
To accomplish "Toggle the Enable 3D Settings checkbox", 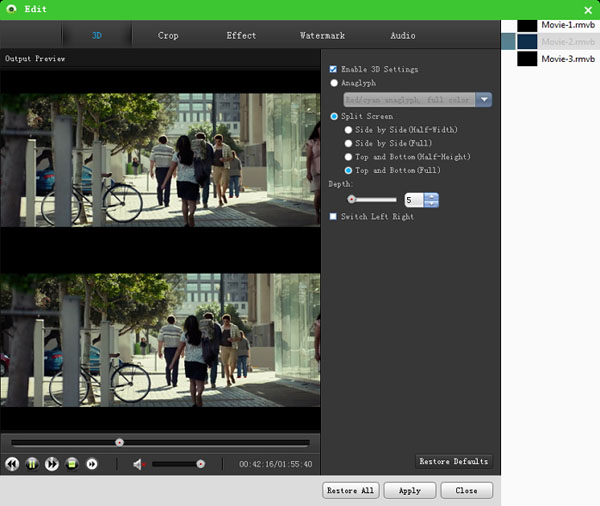I will click(x=333, y=69).
